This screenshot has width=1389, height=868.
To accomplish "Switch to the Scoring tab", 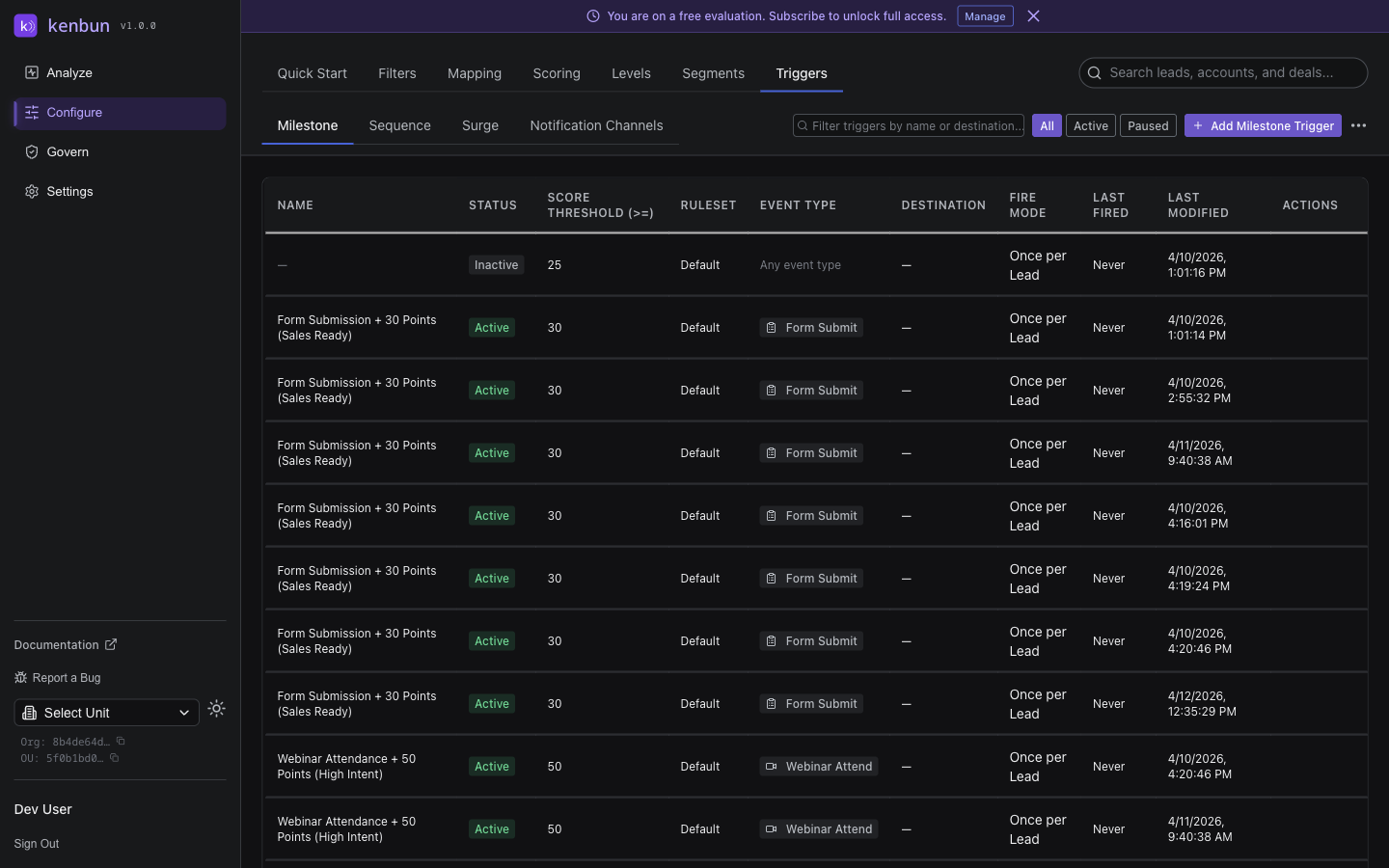I will [557, 73].
